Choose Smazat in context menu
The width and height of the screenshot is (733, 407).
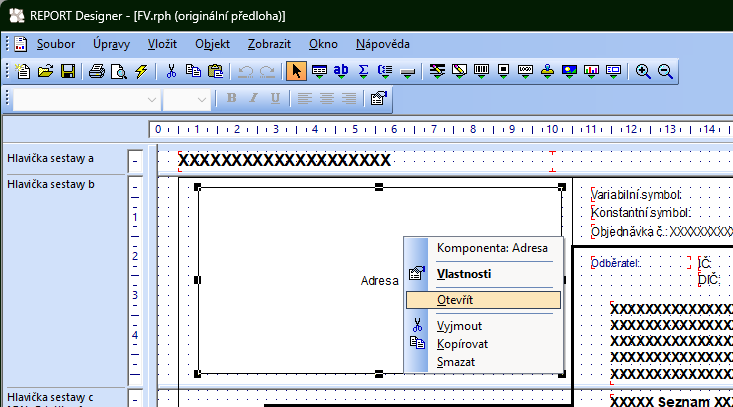[x=483, y=362]
